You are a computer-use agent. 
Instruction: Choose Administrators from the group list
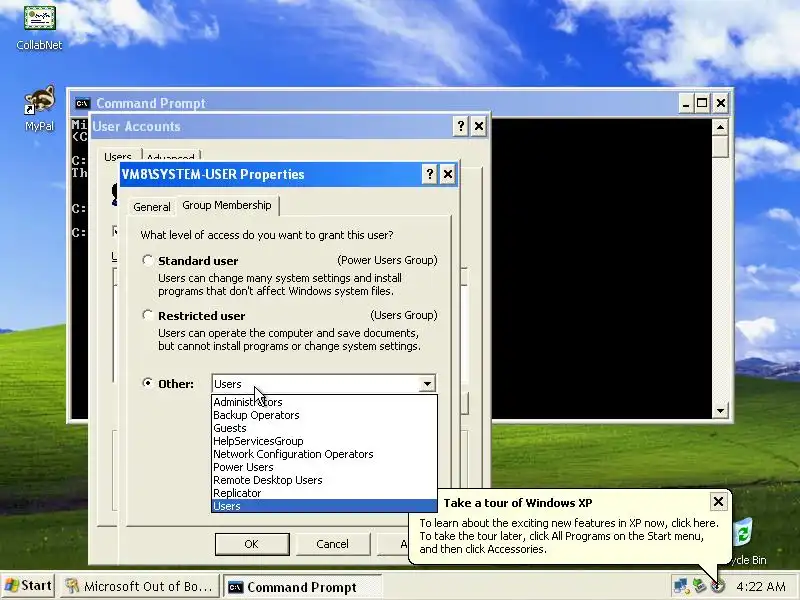click(x=324, y=402)
